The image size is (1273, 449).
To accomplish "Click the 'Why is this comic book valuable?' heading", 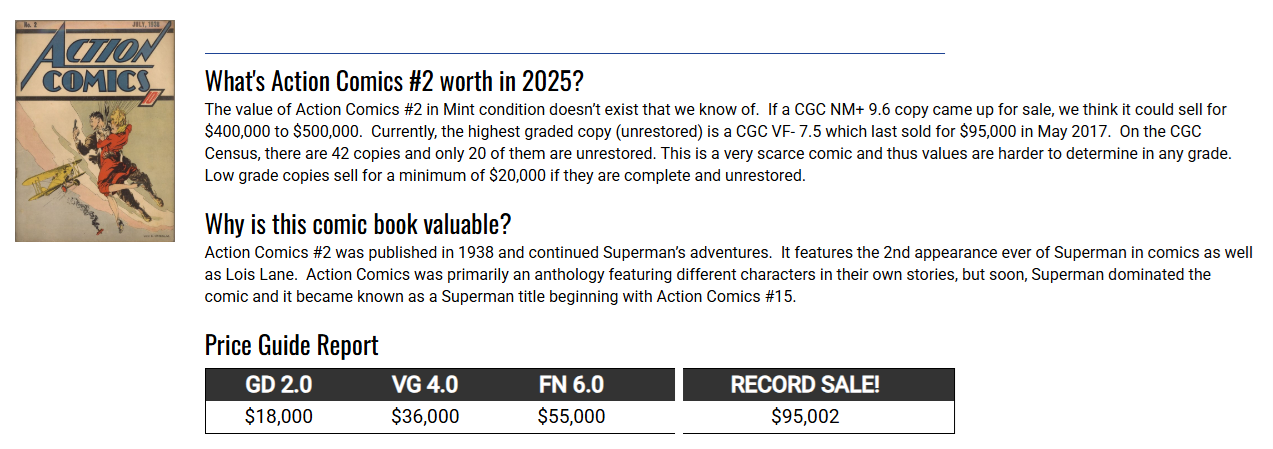I will pyautogui.click(x=358, y=223).
